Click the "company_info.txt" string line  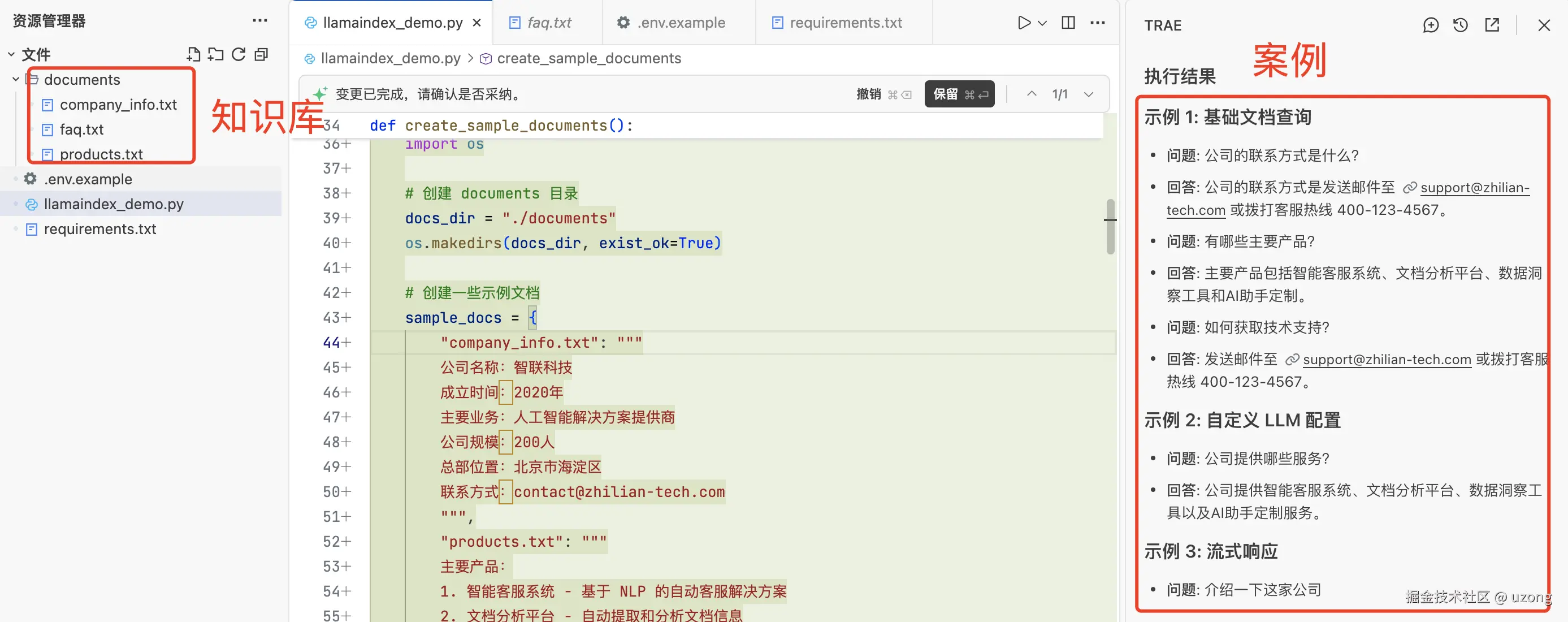pos(540,342)
